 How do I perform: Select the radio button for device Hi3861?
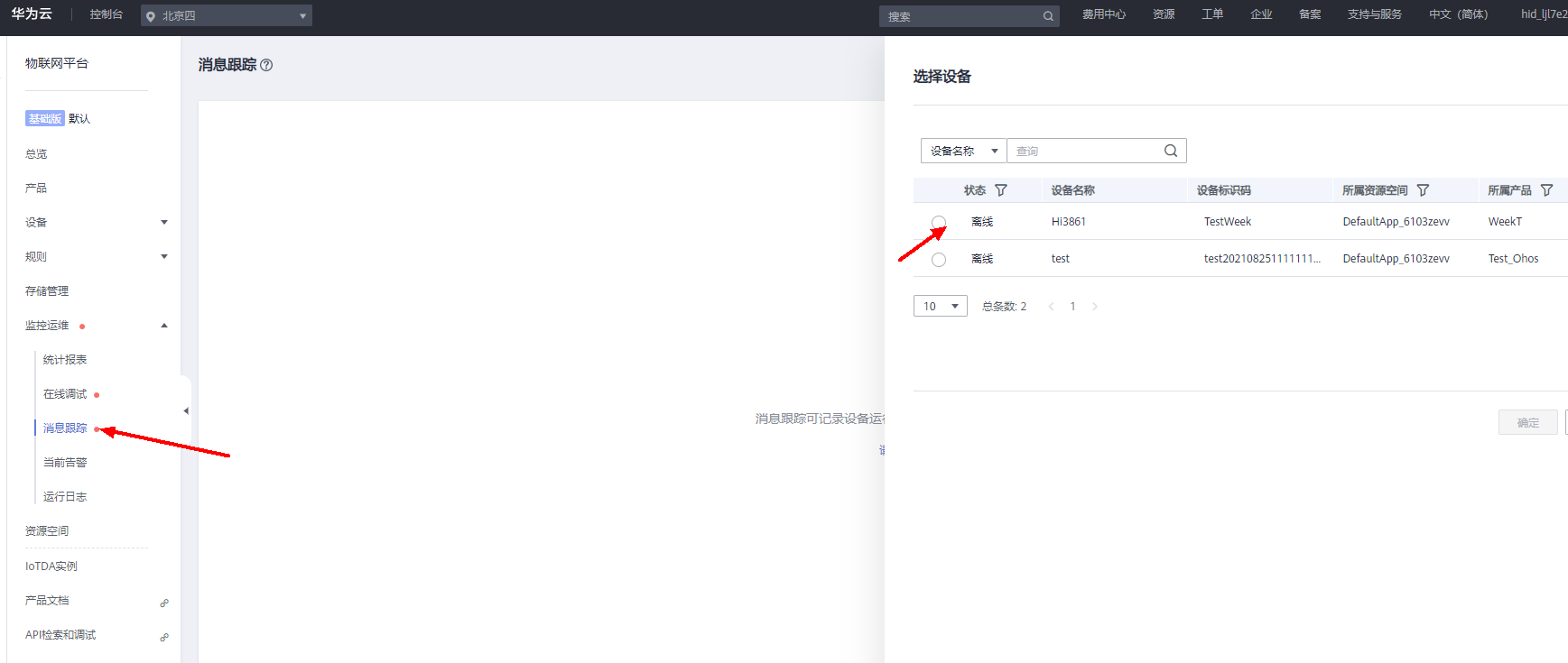coord(939,222)
